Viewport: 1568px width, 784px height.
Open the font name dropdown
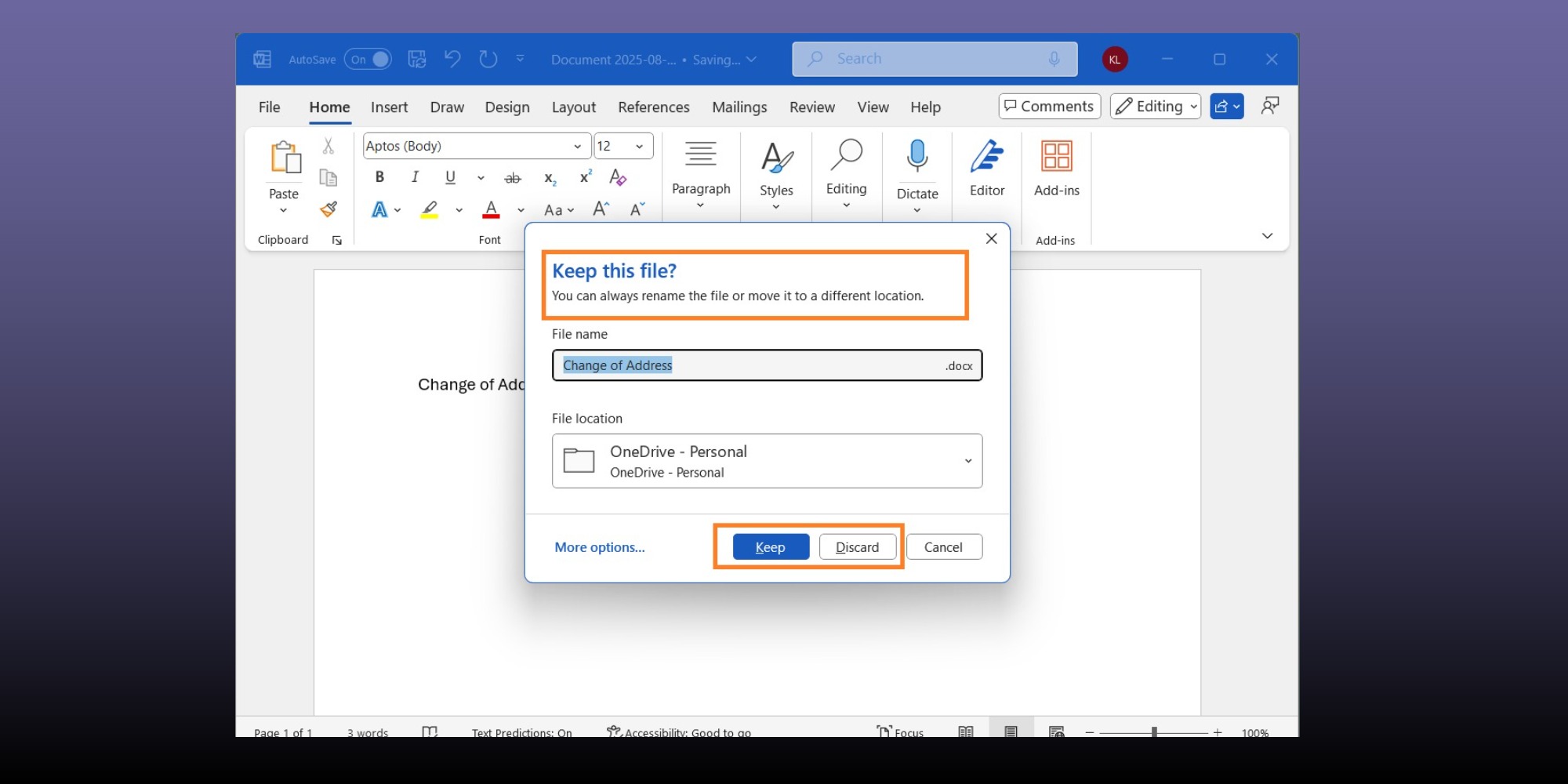[x=577, y=146]
